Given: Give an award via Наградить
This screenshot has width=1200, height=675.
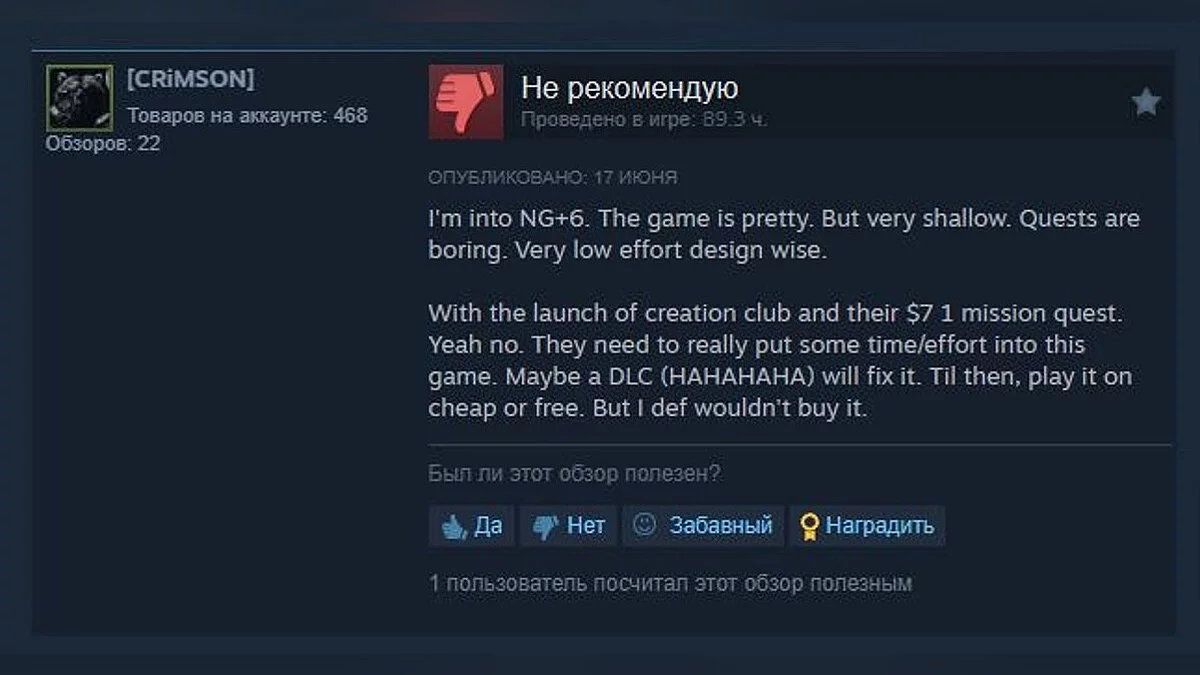Looking at the screenshot, I should 867,526.
